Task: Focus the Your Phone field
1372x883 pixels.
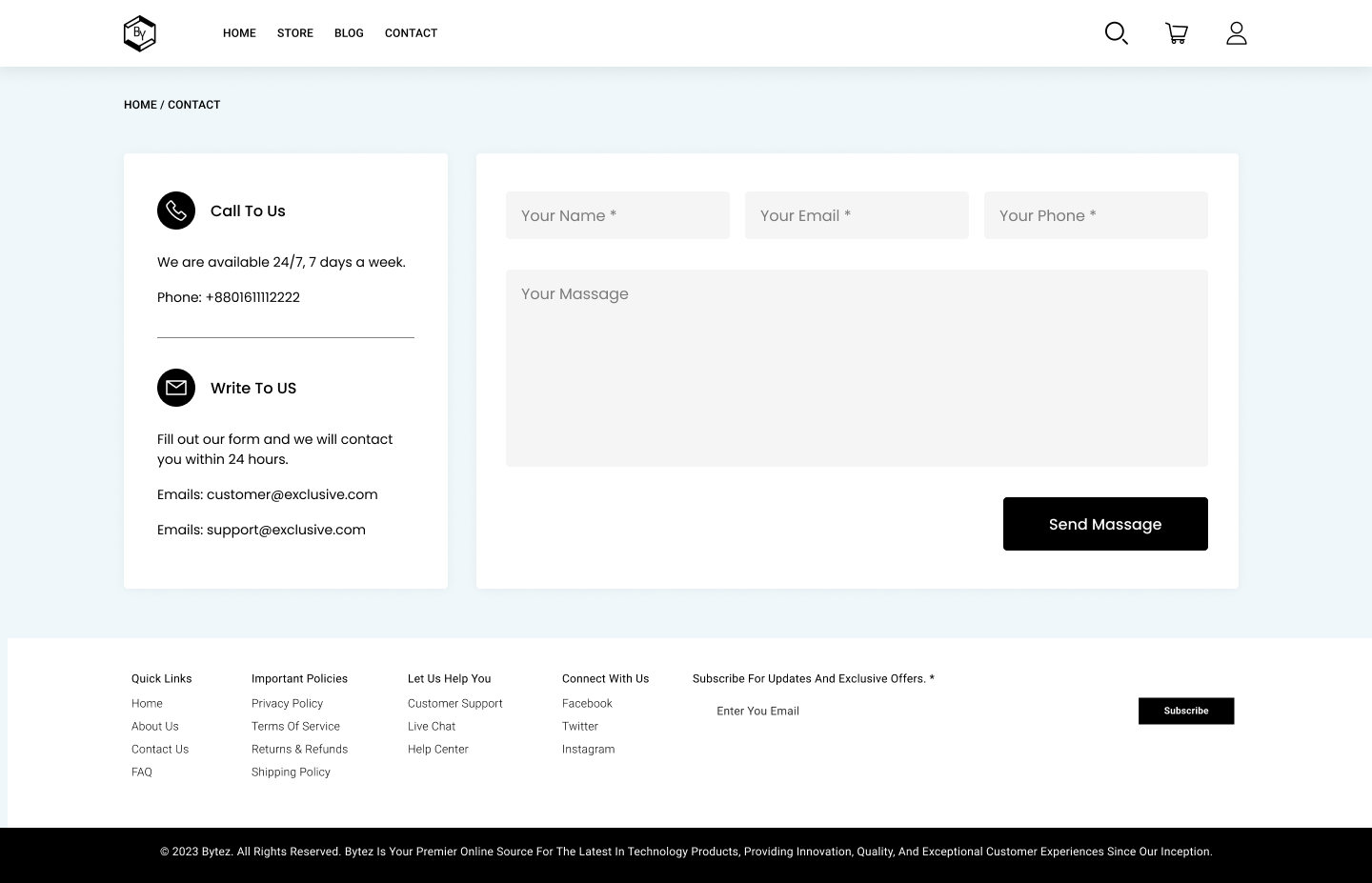Action: (x=1096, y=215)
